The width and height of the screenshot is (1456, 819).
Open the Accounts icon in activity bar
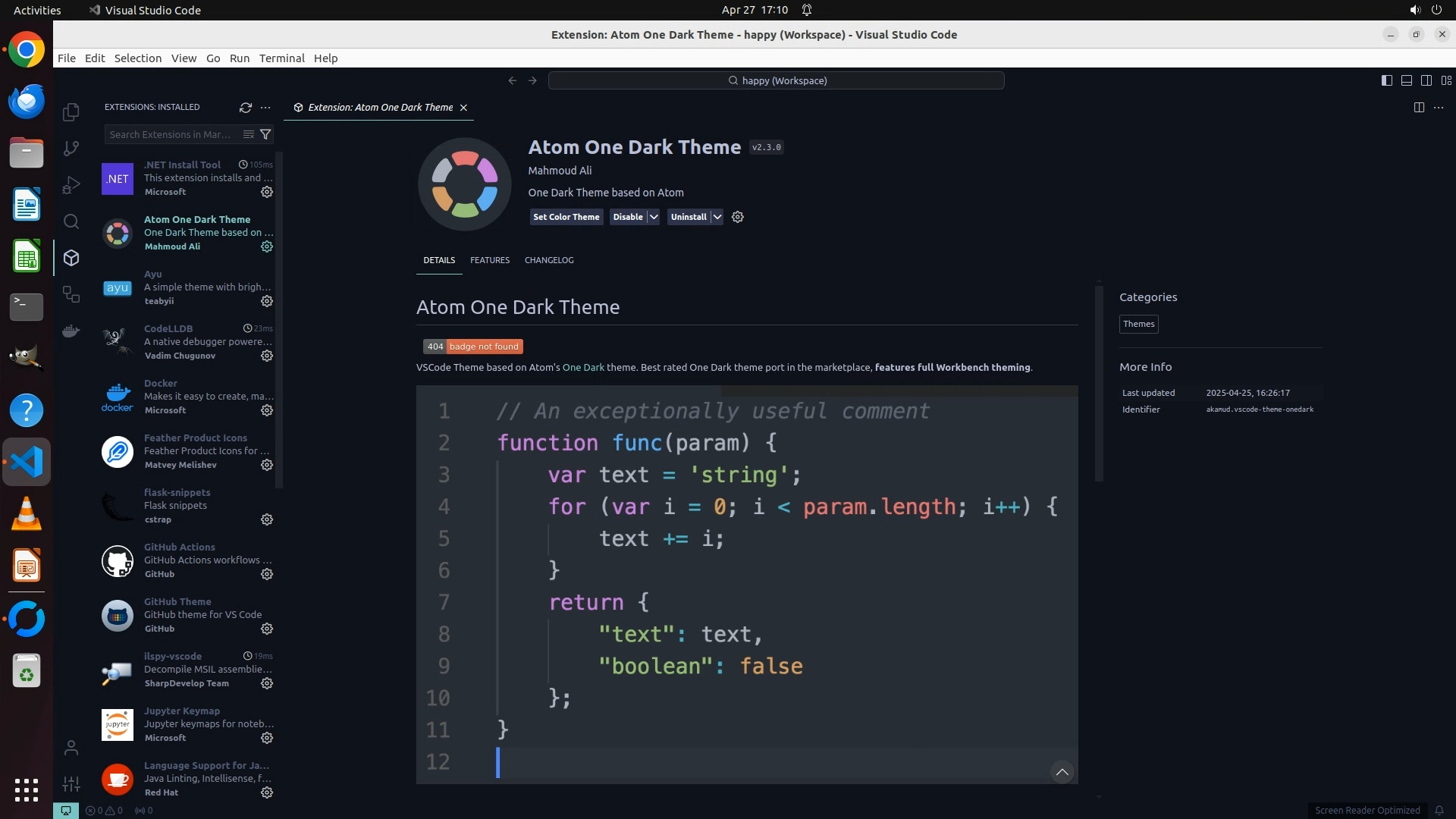click(71, 748)
